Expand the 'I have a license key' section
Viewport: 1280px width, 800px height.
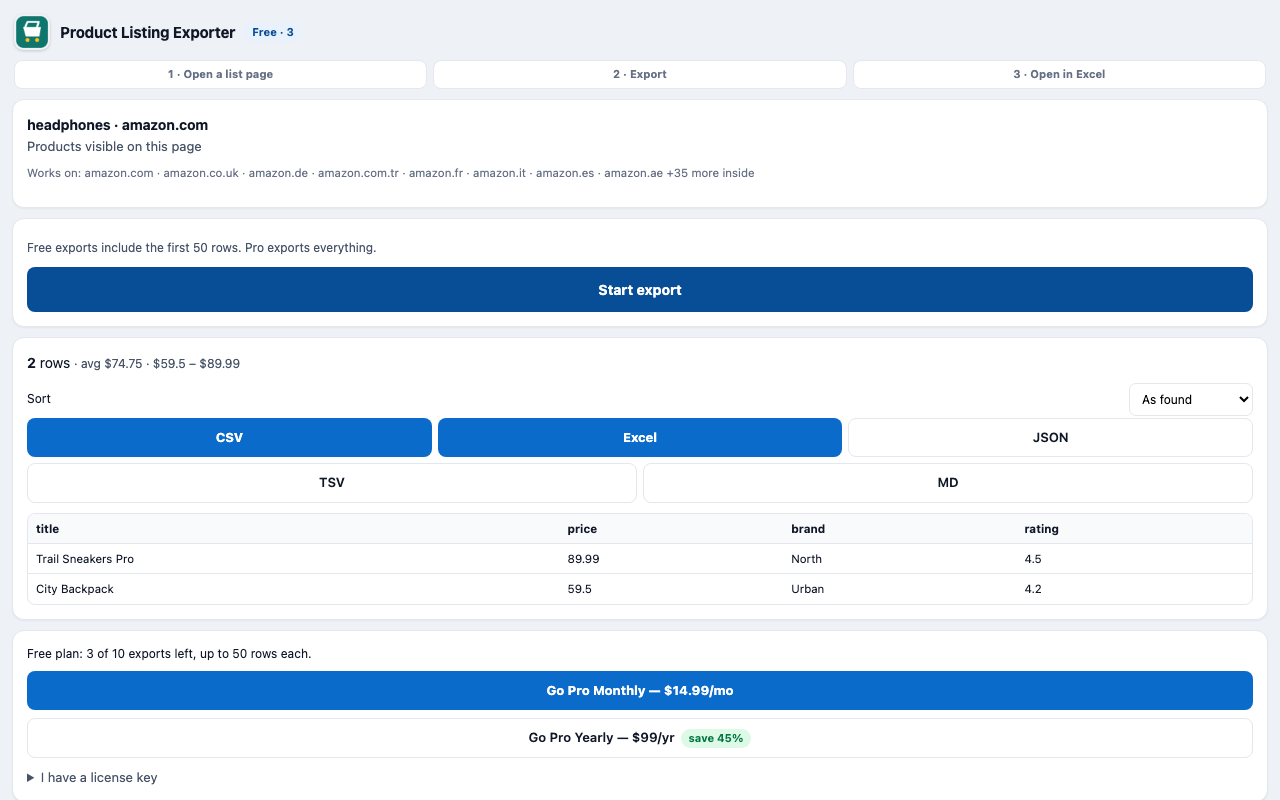pyautogui.click(x=92, y=777)
